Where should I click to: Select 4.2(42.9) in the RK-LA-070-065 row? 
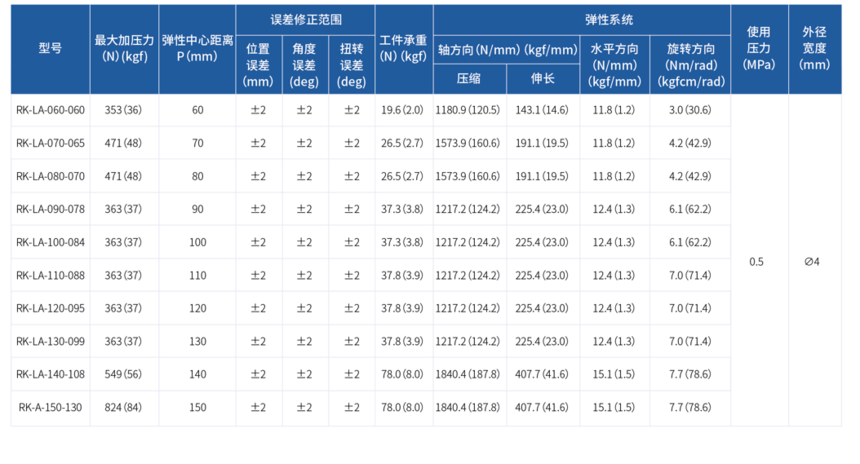click(x=690, y=143)
